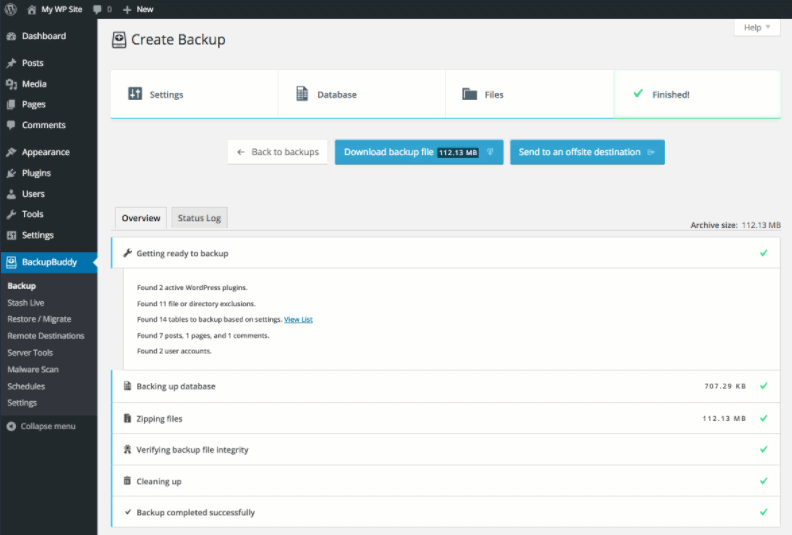
Task: Click the sidebar Settings sliders icon
Action: (11, 235)
